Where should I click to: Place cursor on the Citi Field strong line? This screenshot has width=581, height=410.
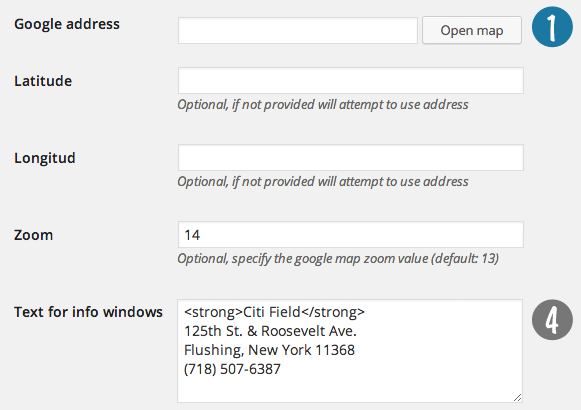coord(274,312)
